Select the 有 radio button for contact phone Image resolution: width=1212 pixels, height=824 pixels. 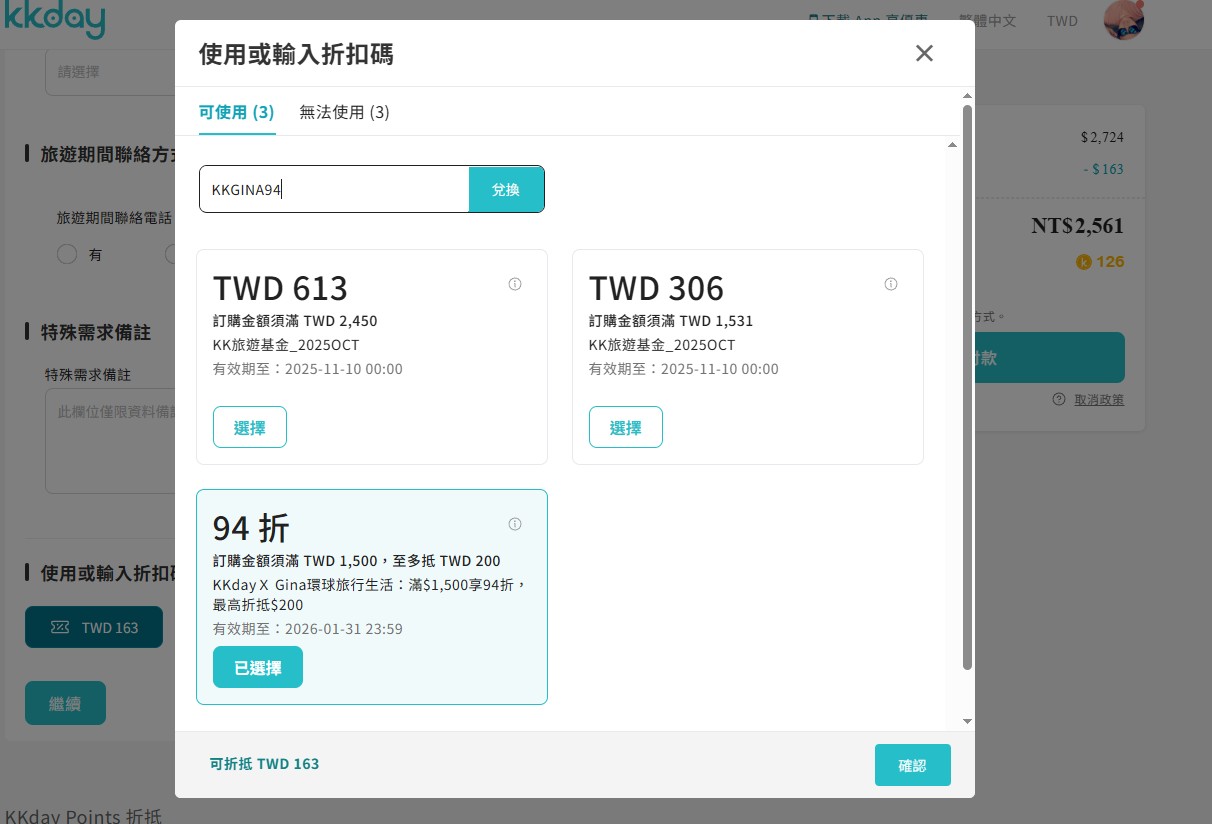(67, 254)
